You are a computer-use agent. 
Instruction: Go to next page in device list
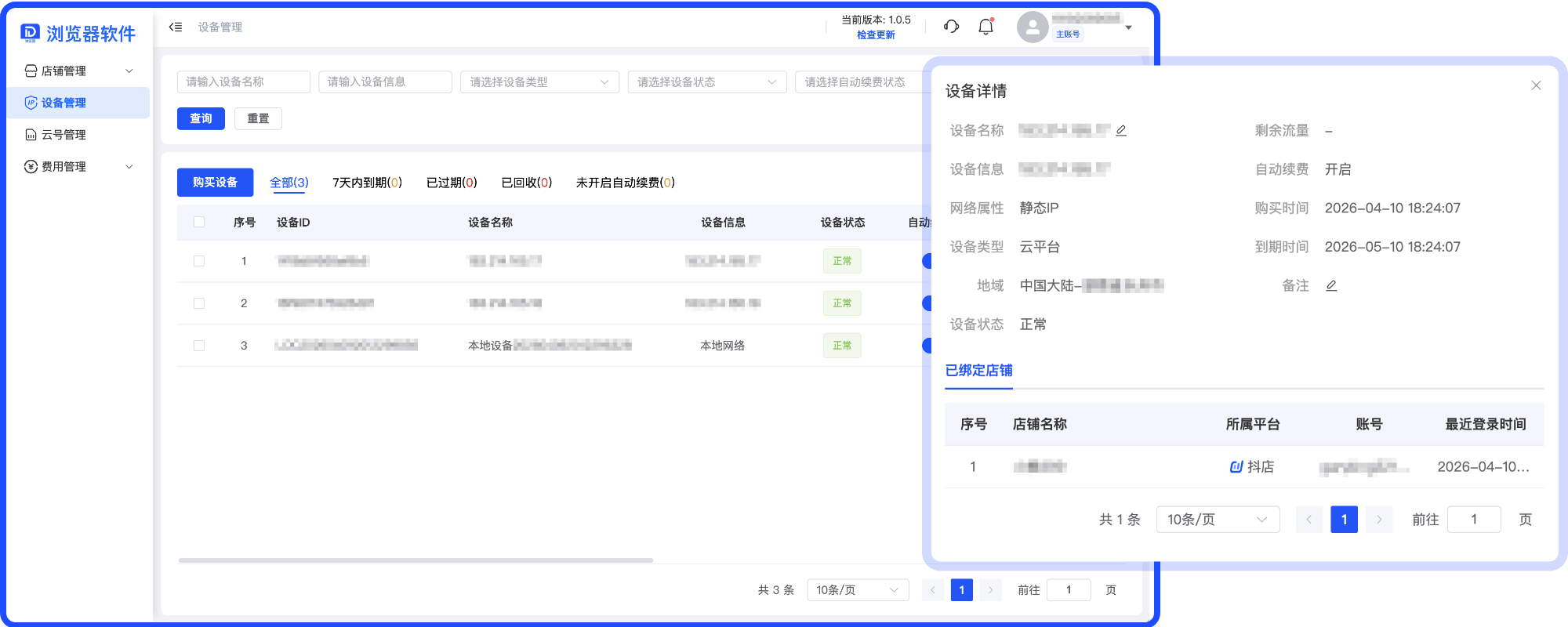coord(991,590)
